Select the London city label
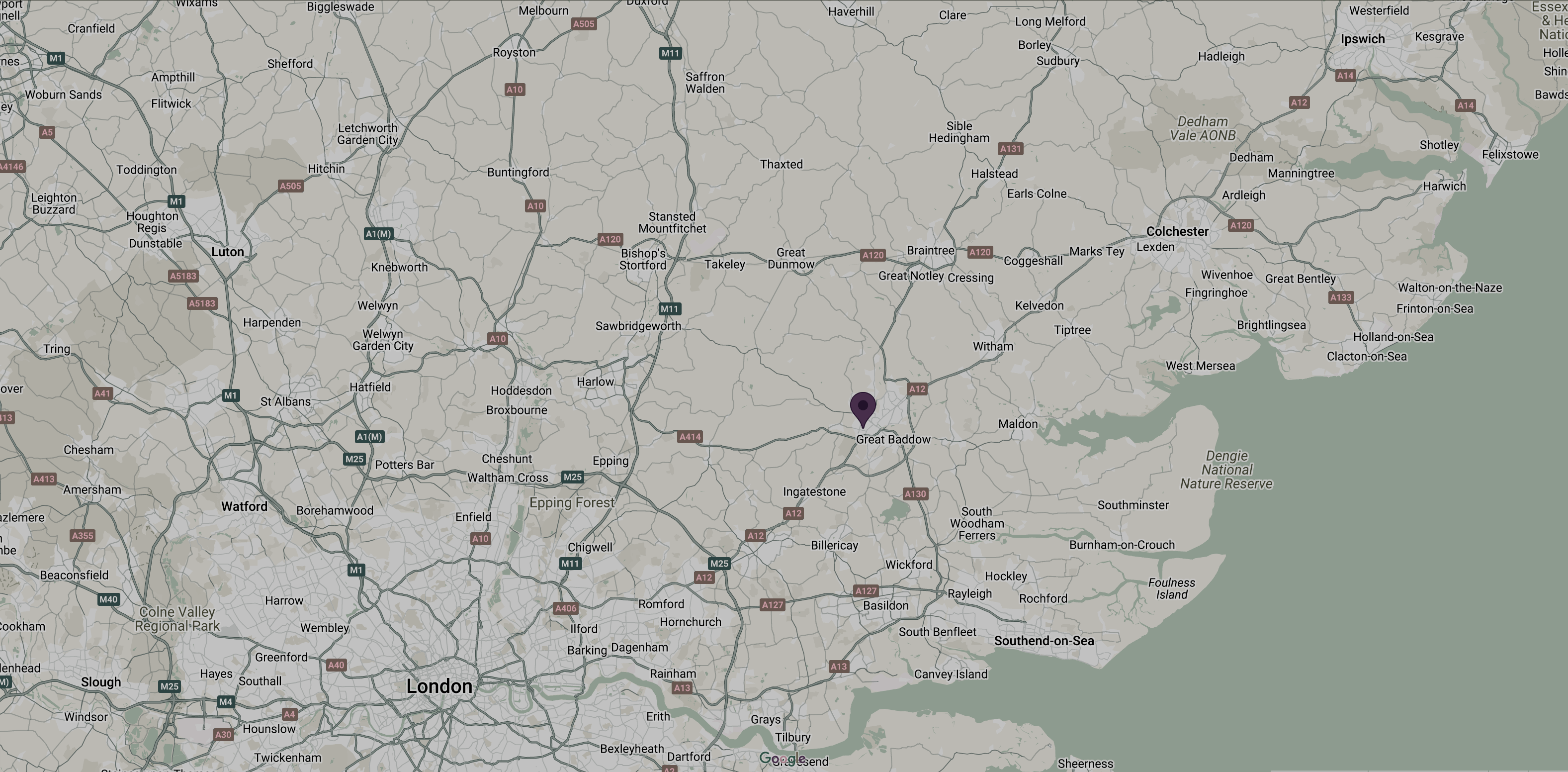Image resolution: width=1568 pixels, height=772 pixels. [439, 687]
